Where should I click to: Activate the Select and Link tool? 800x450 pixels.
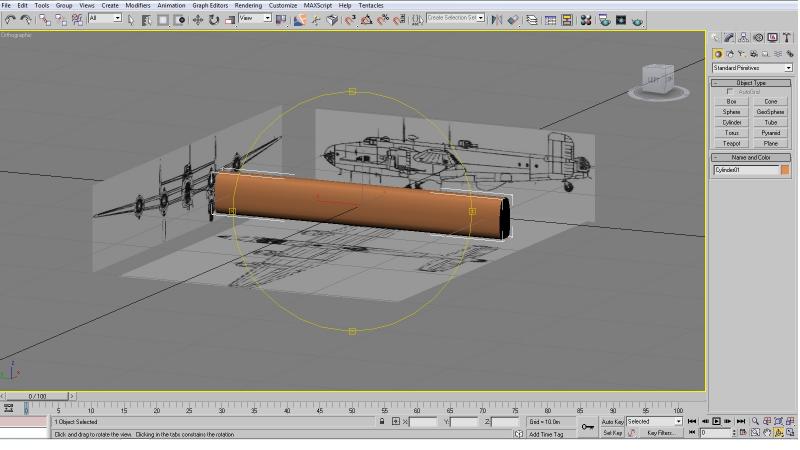[45, 20]
